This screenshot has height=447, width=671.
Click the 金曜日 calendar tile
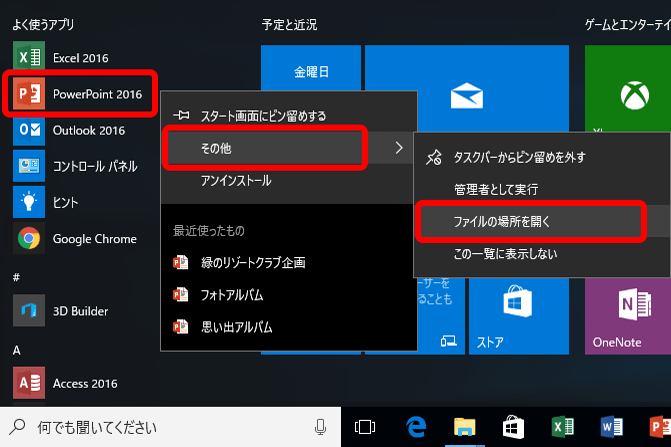click(311, 68)
